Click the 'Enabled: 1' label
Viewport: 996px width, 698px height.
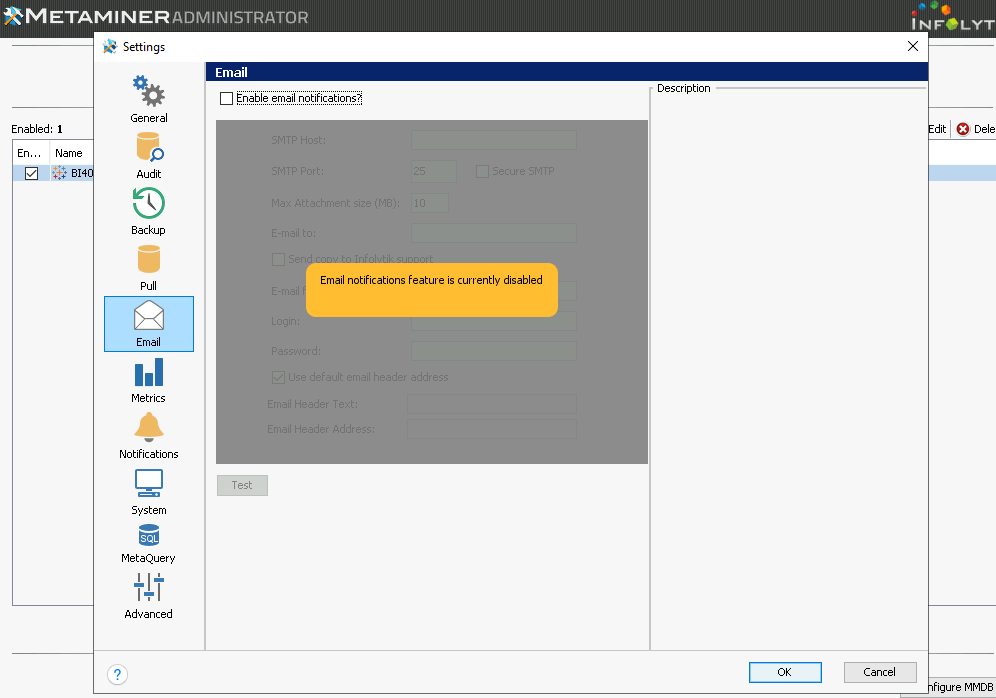[x=37, y=129]
